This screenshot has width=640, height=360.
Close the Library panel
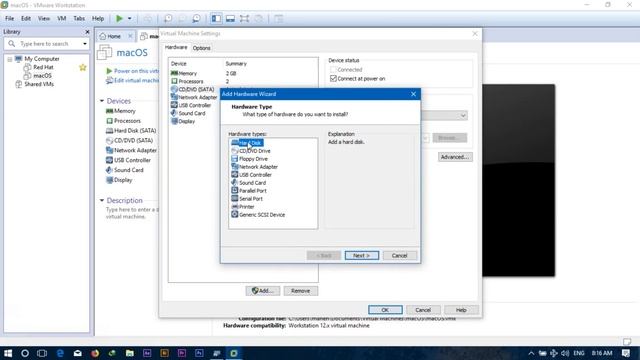[x=87, y=32]
